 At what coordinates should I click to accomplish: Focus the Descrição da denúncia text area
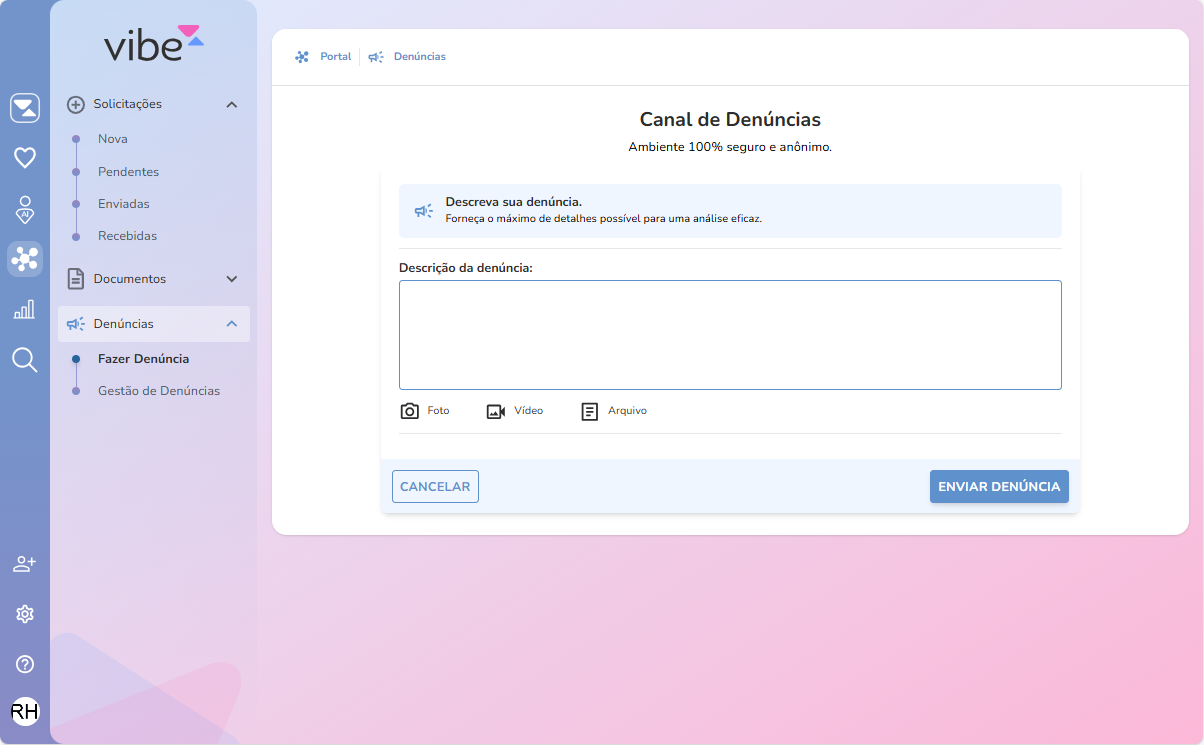point(730,335)
